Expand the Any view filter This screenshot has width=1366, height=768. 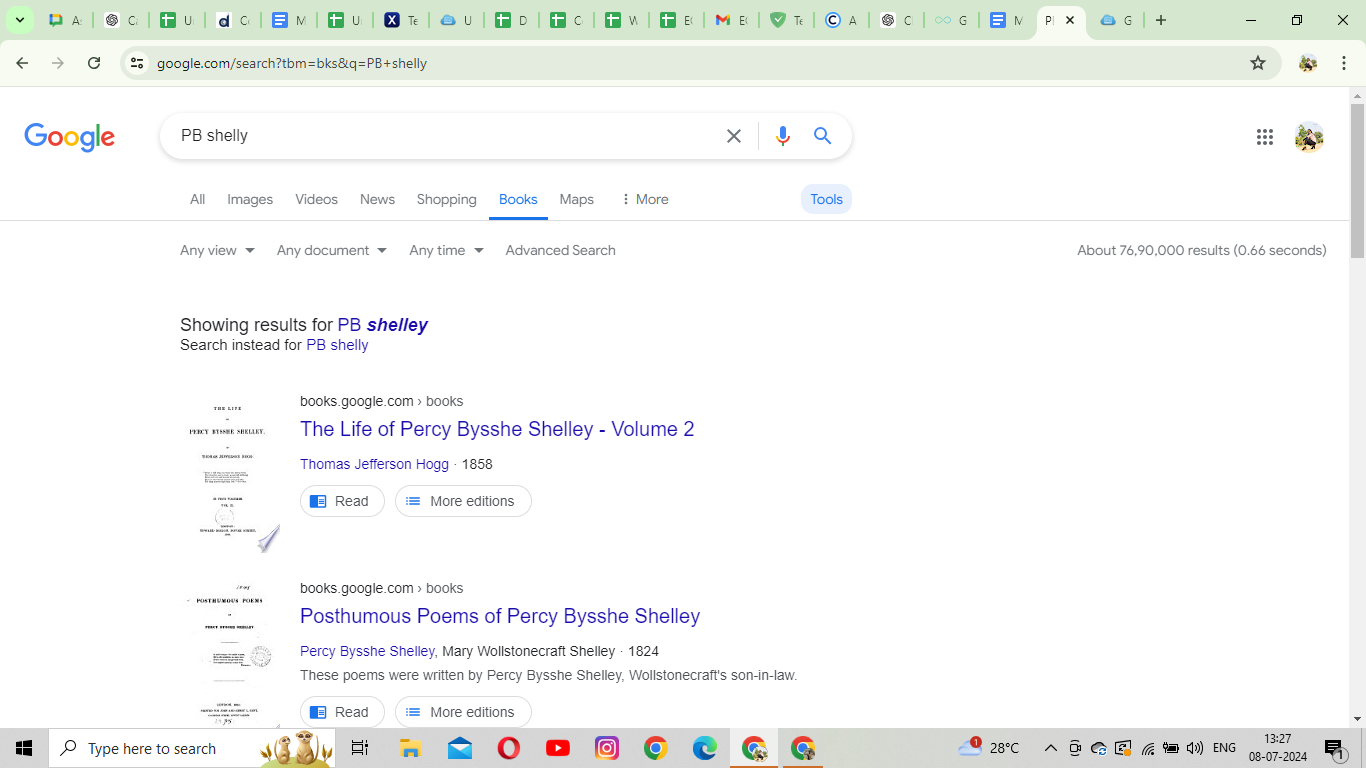pos(217,250)
